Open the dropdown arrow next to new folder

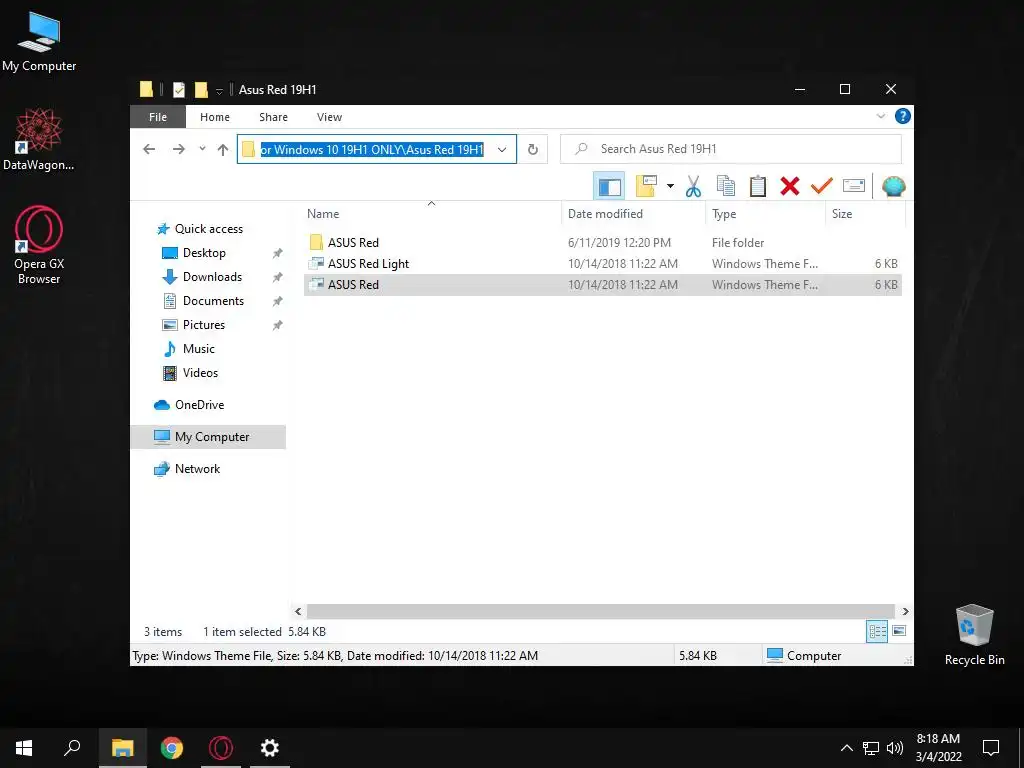[670, 187]
